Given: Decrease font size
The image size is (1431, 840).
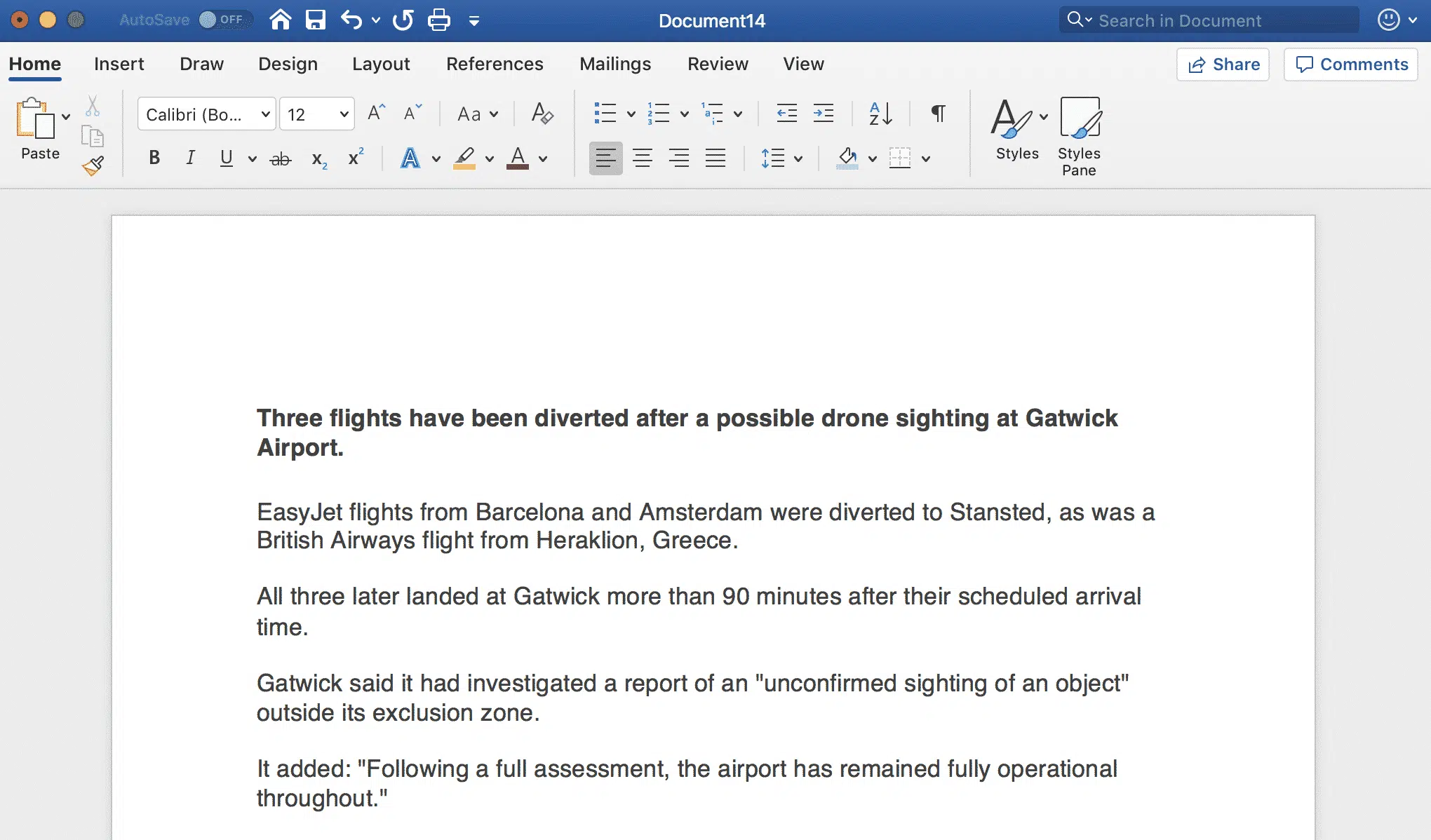Looking at the screenshot, I should tap(413, 113).
